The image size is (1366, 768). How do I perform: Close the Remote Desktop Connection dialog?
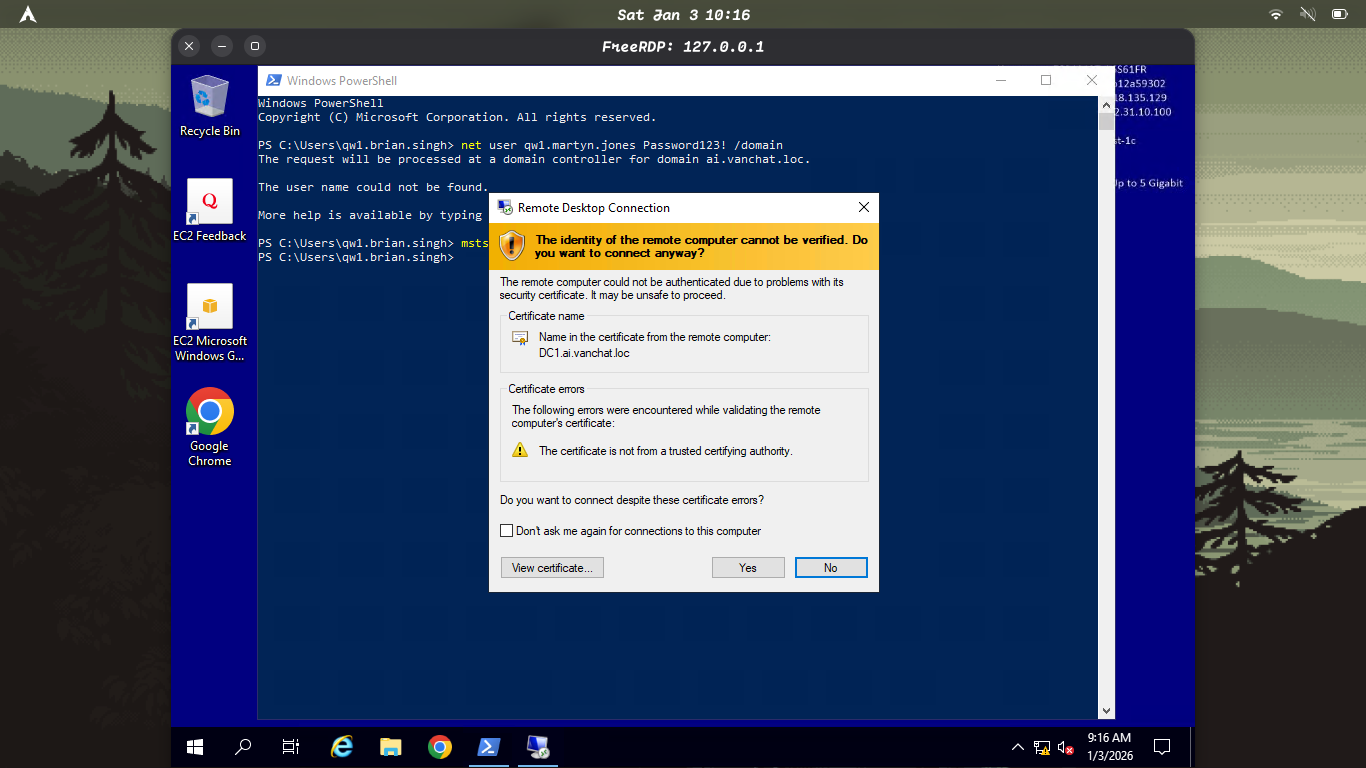point(864,208)
